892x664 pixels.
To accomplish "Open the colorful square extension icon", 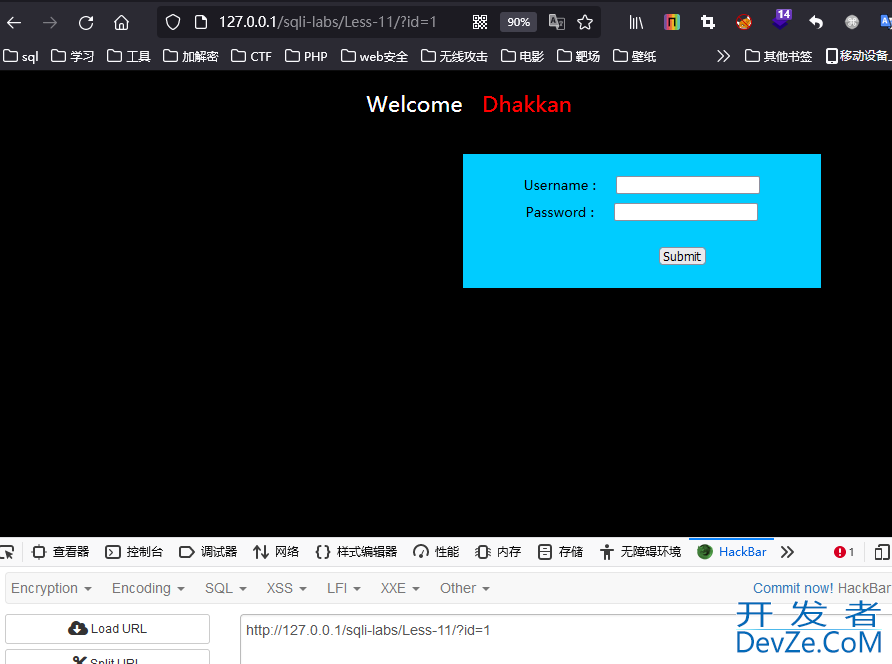I will (672, 22).
